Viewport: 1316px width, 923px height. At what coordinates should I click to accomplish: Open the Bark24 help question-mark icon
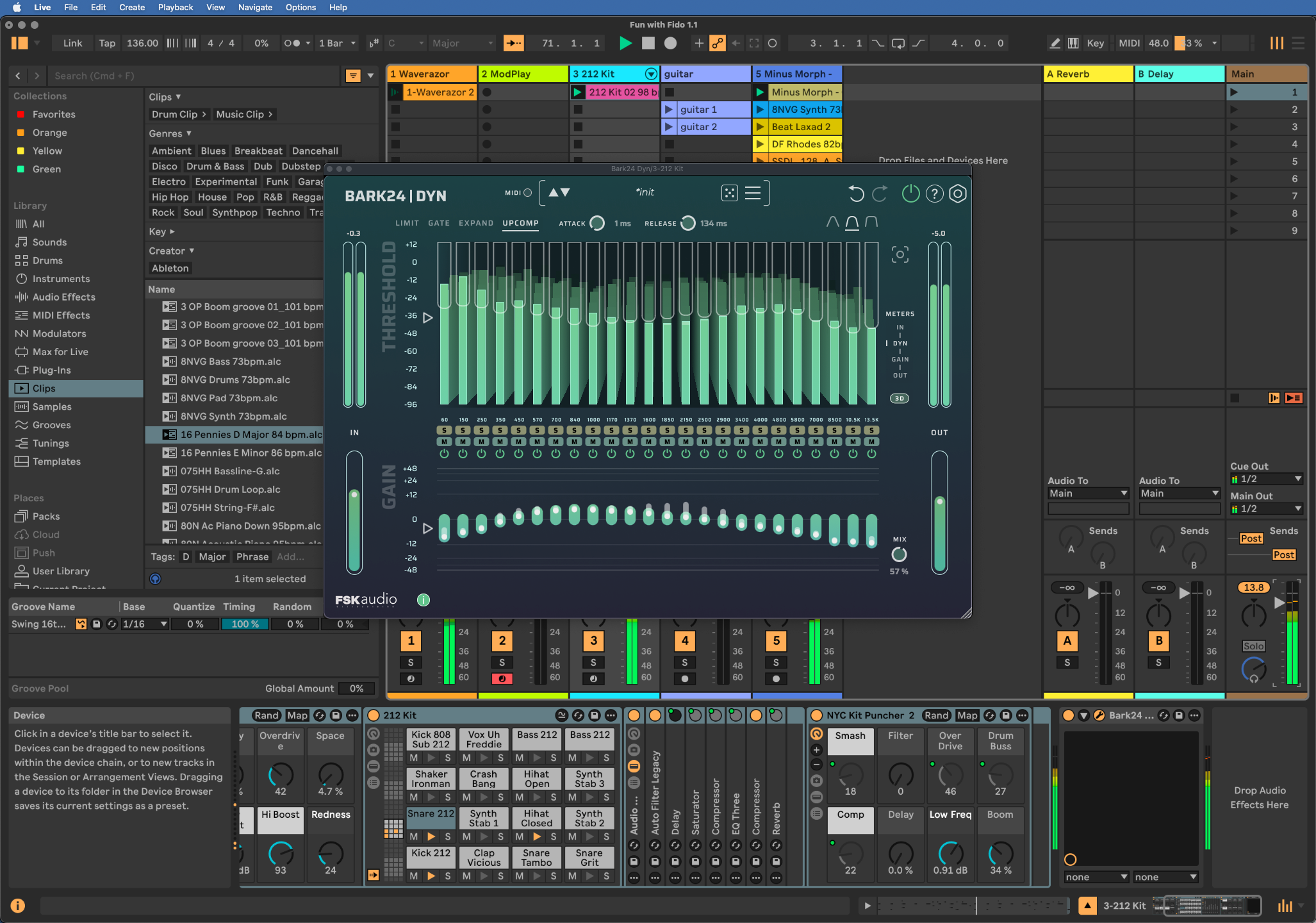934,194
